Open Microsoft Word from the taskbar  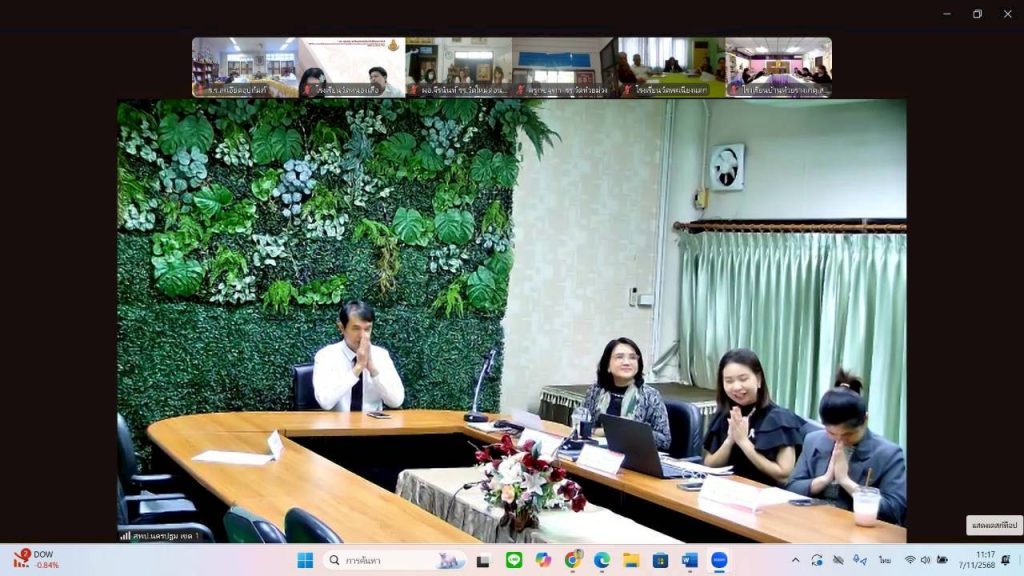690,560
